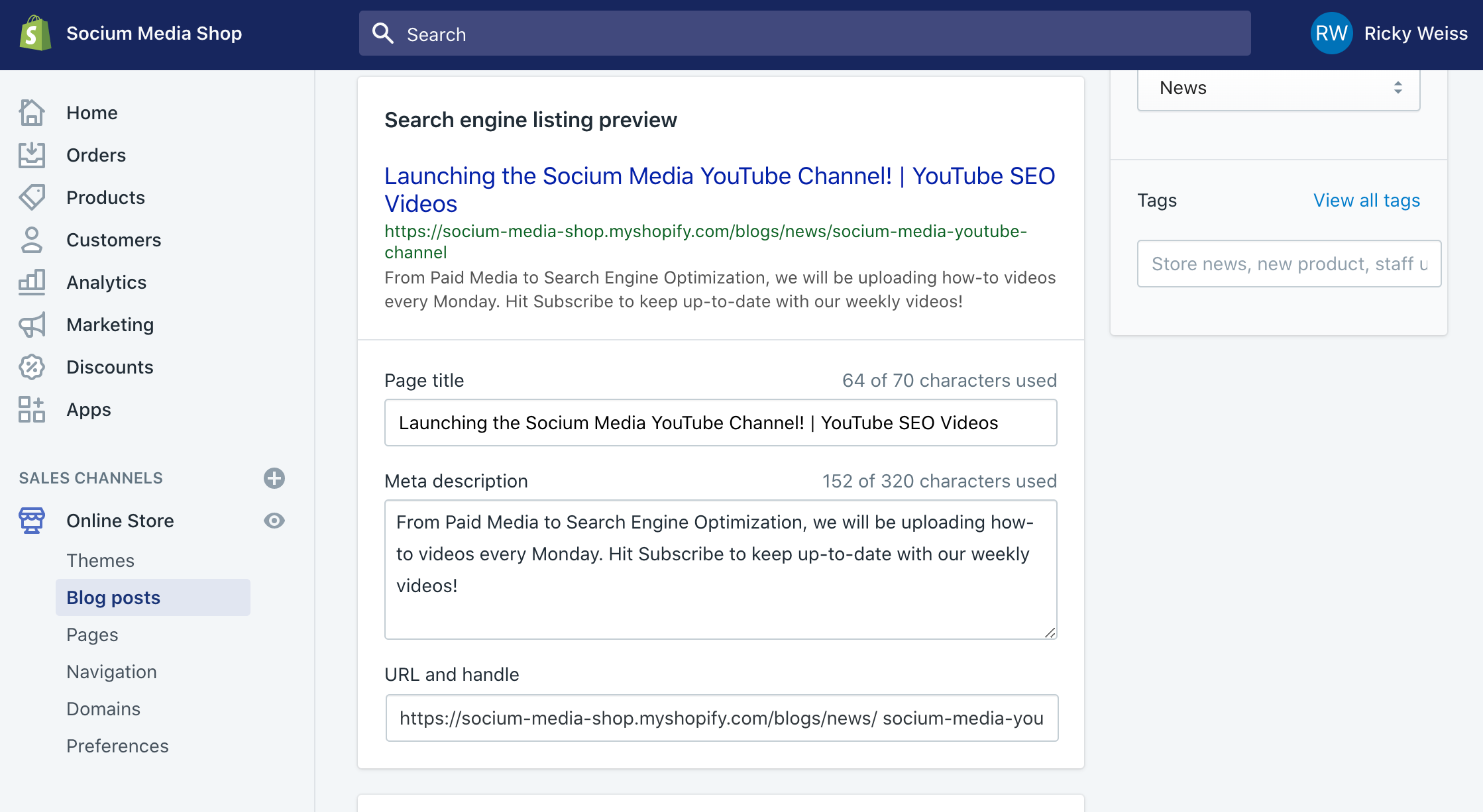Click the 'Page title' label
This screenshot has height=812, width=1483.
tap(424, 380)
